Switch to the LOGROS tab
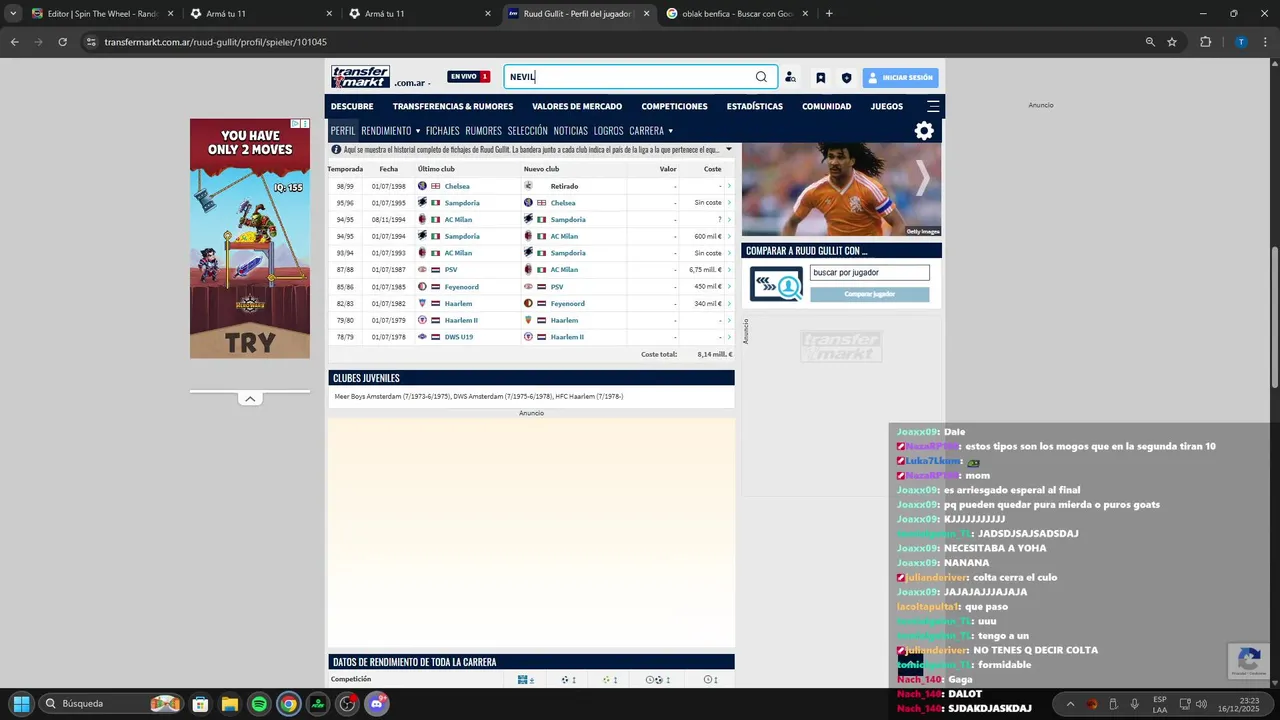Image resolution: width=1280 pixels, height=720 pixels. [x=608, y=131]
